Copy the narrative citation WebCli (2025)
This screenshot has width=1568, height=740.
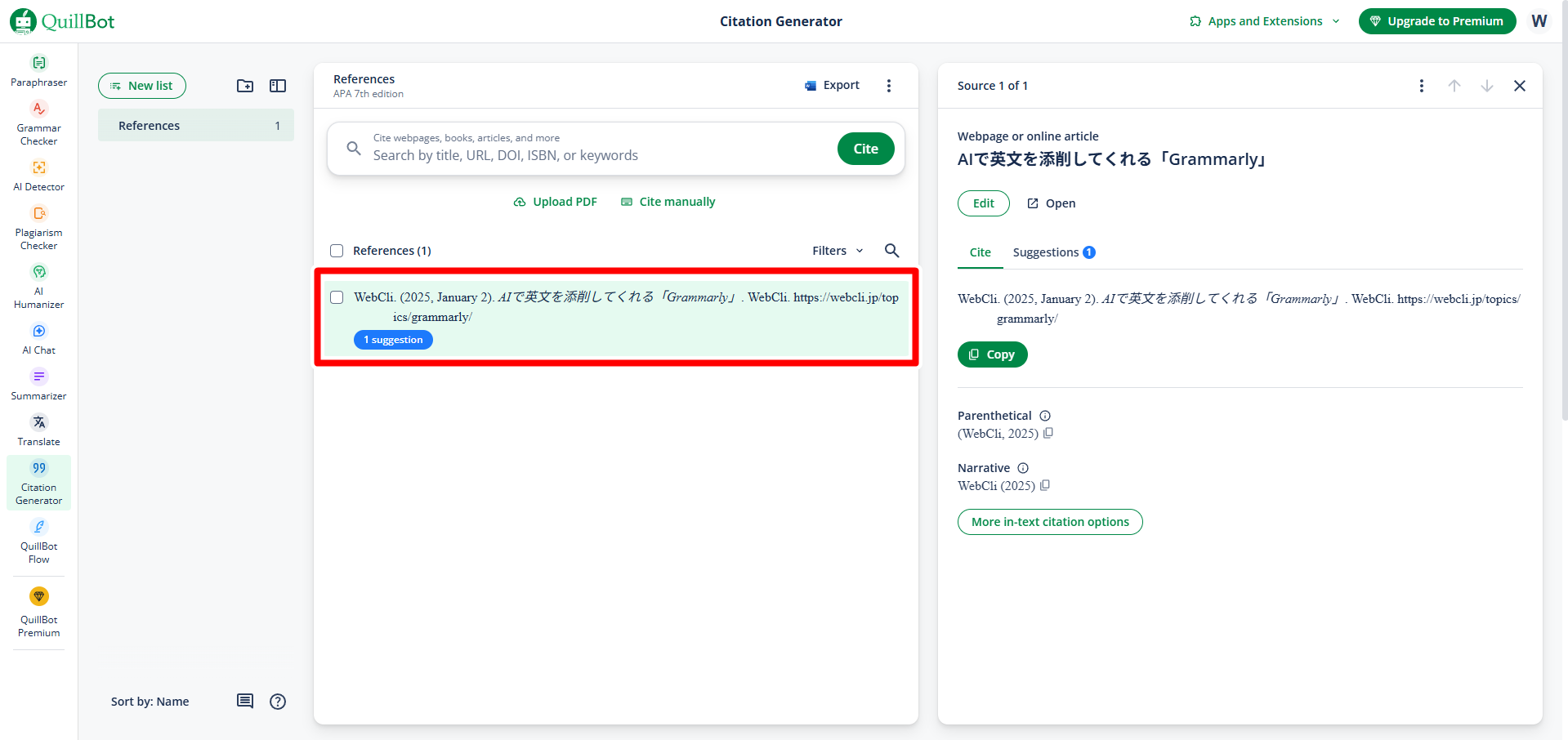pyautogui.click(x=1045, y=485)
